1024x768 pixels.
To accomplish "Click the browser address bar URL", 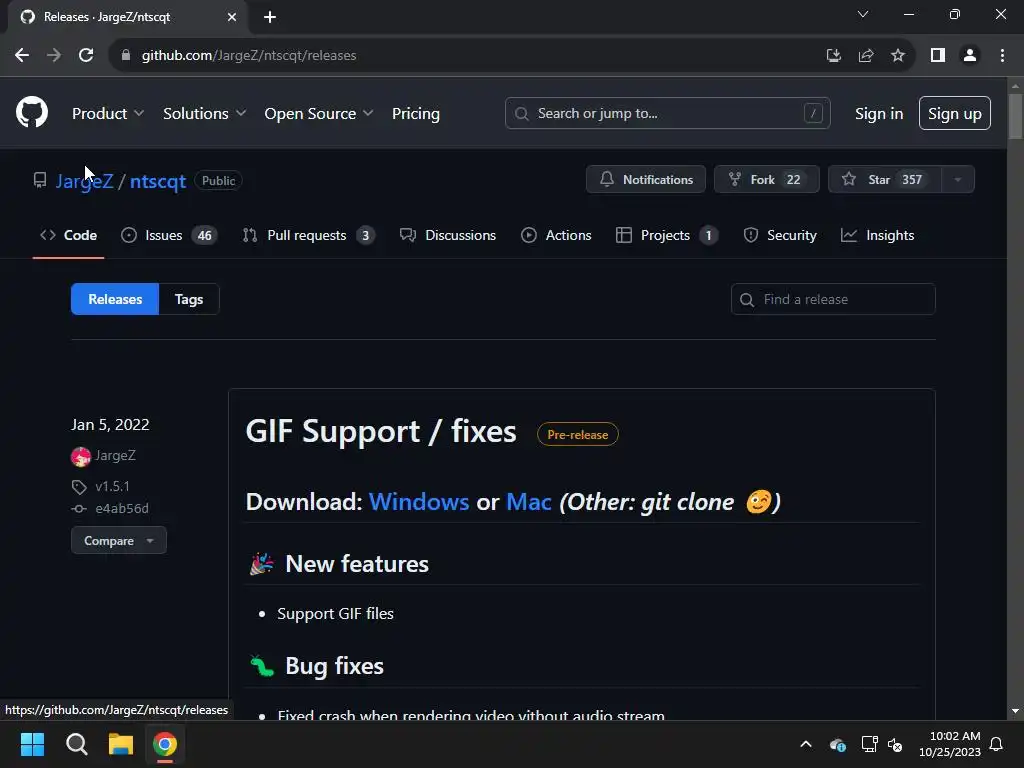I will (249, 56).
